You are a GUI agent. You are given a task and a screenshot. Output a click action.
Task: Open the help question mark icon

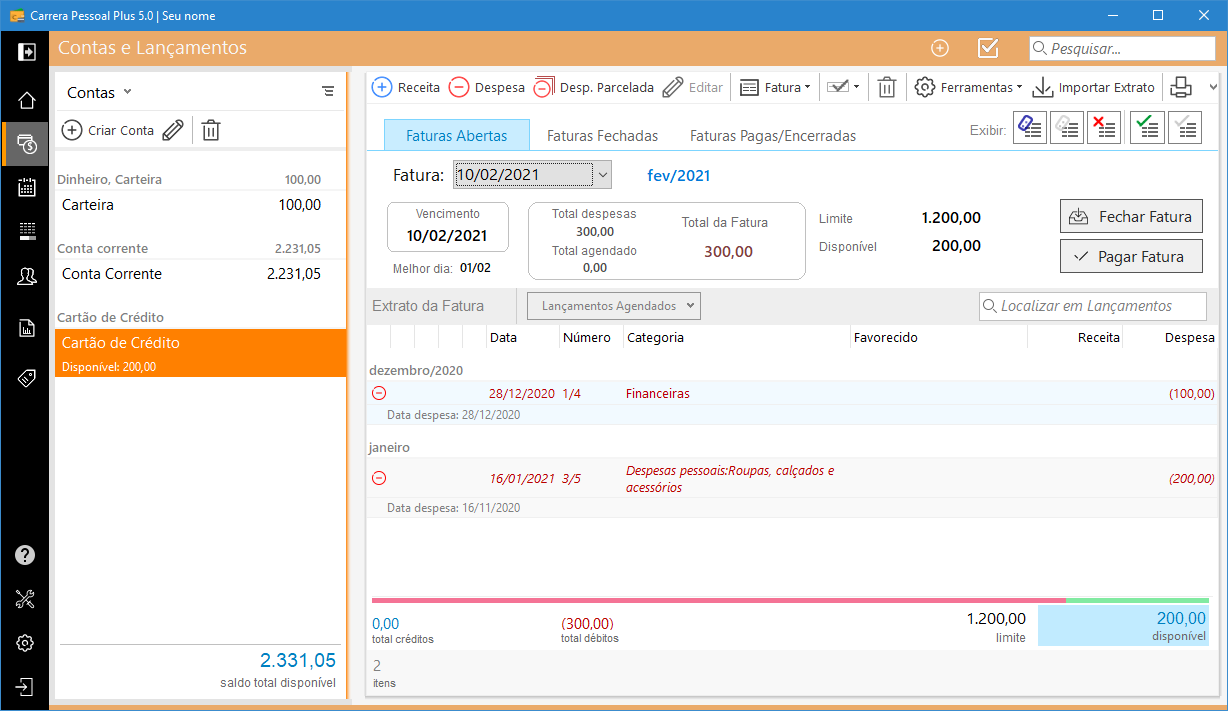click(x=26, y=555)
